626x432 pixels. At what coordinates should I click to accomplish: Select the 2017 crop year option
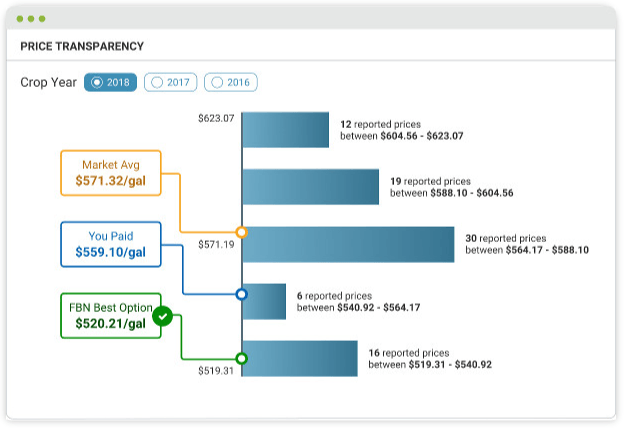point(170,83)
